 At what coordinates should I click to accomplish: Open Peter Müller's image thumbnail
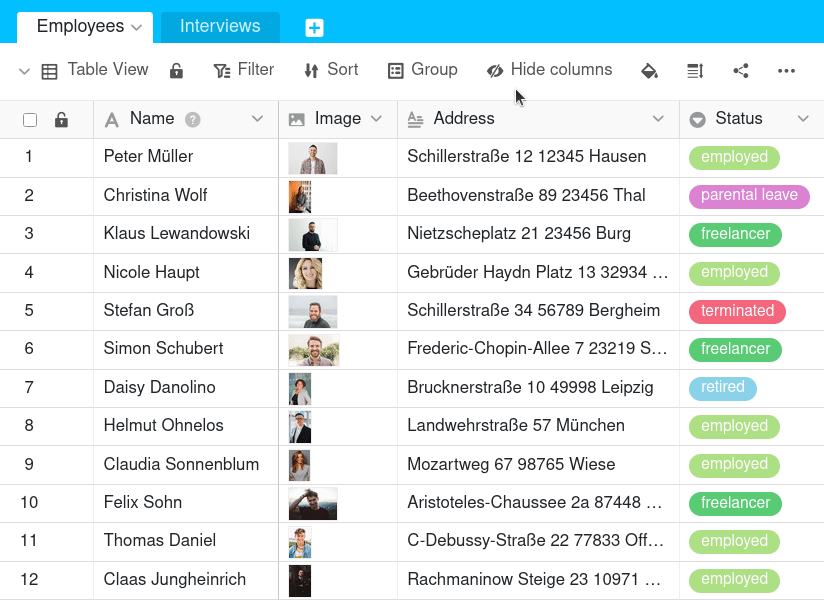(x=313, y=158)
